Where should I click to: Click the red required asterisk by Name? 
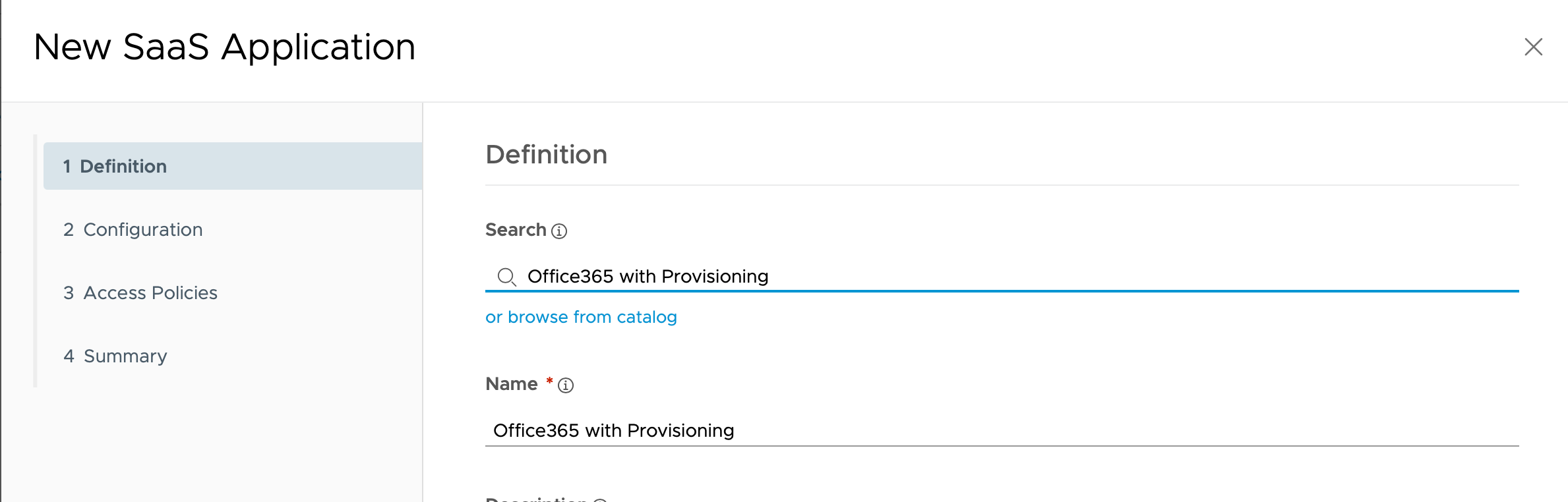click(549, 381)
